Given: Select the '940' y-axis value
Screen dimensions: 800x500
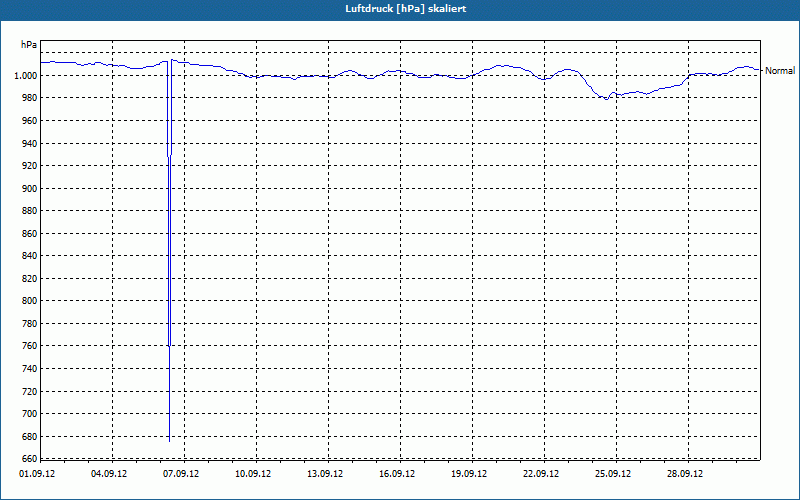Looking at the screenshot, I should click(30, 143).
